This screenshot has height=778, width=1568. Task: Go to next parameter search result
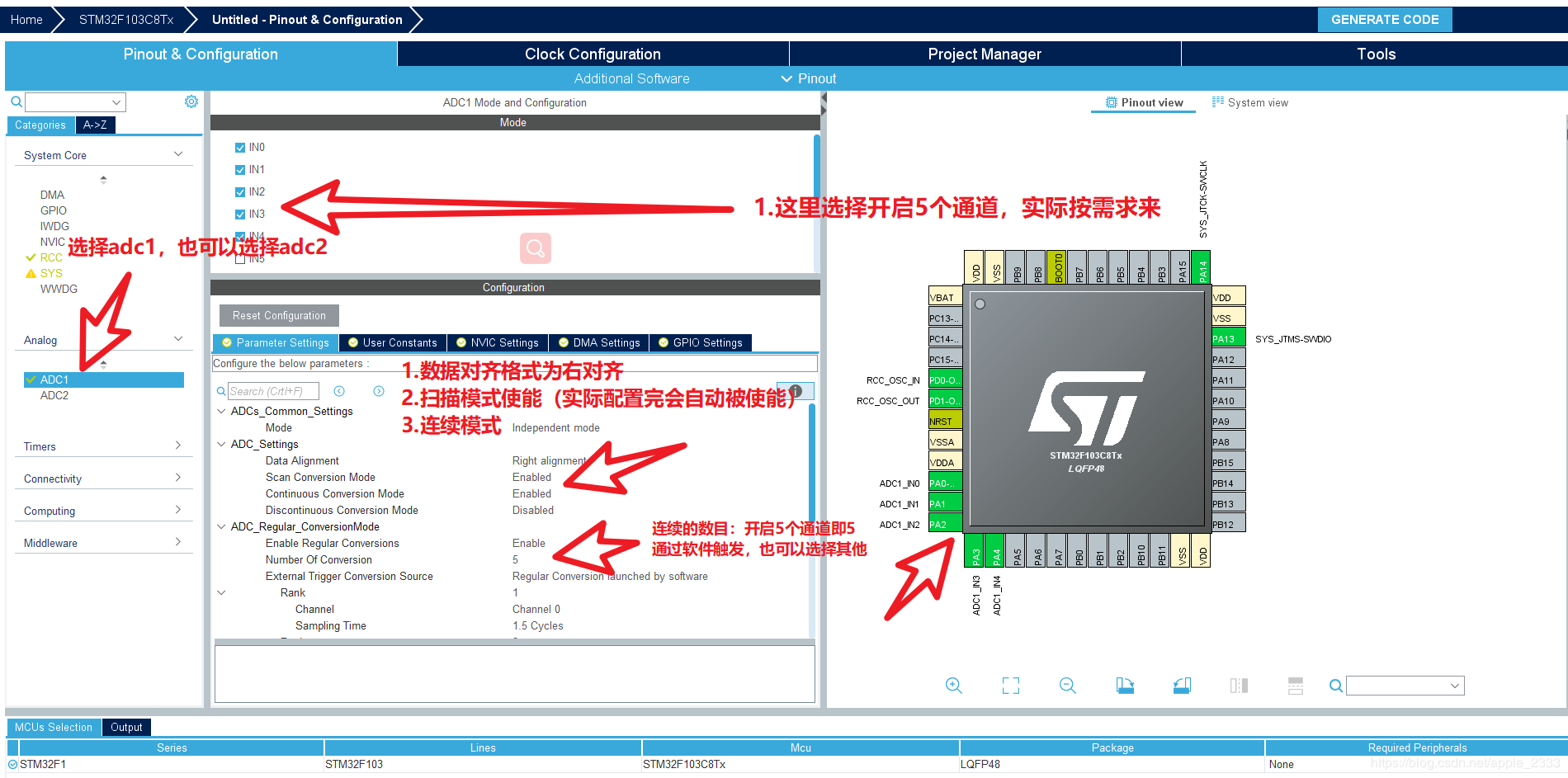379,391
